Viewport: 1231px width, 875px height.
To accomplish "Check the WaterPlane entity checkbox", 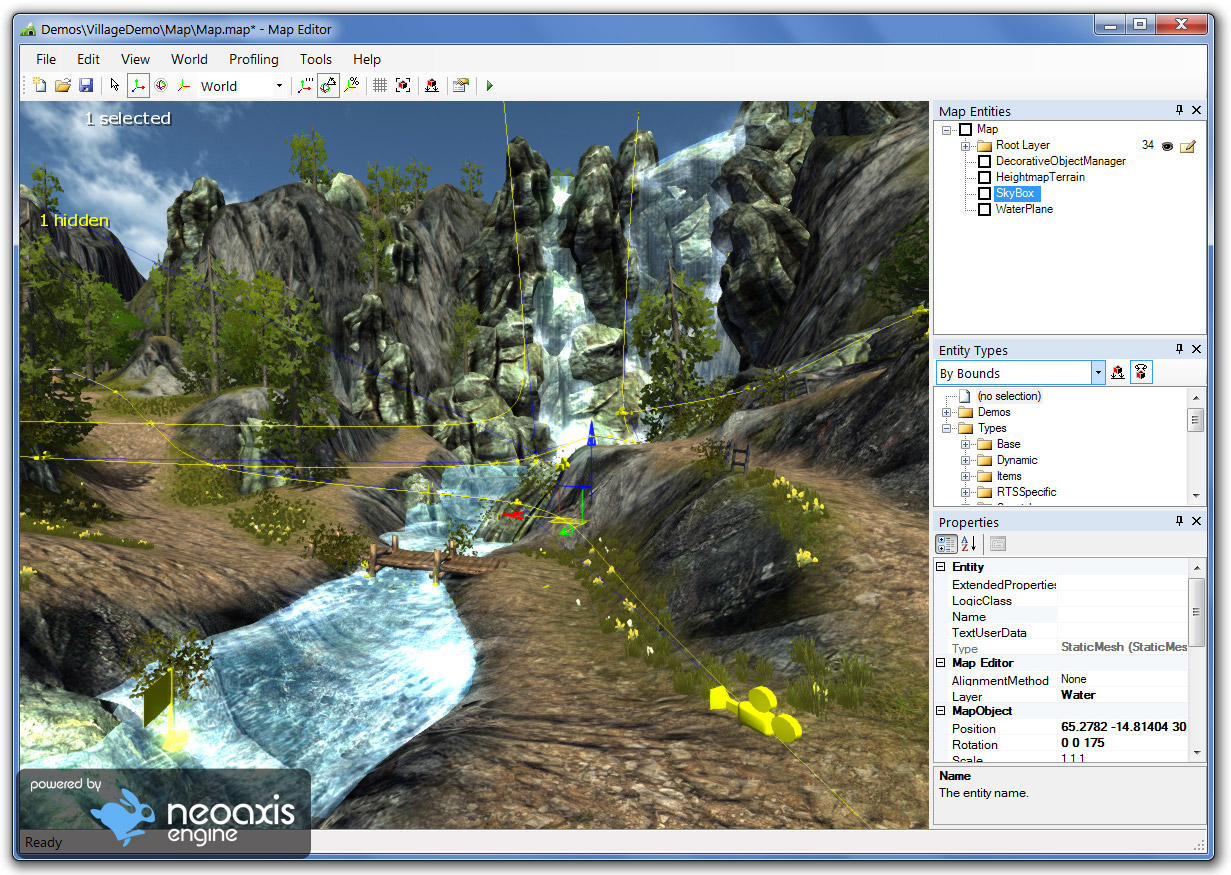I will coord(985,209).
